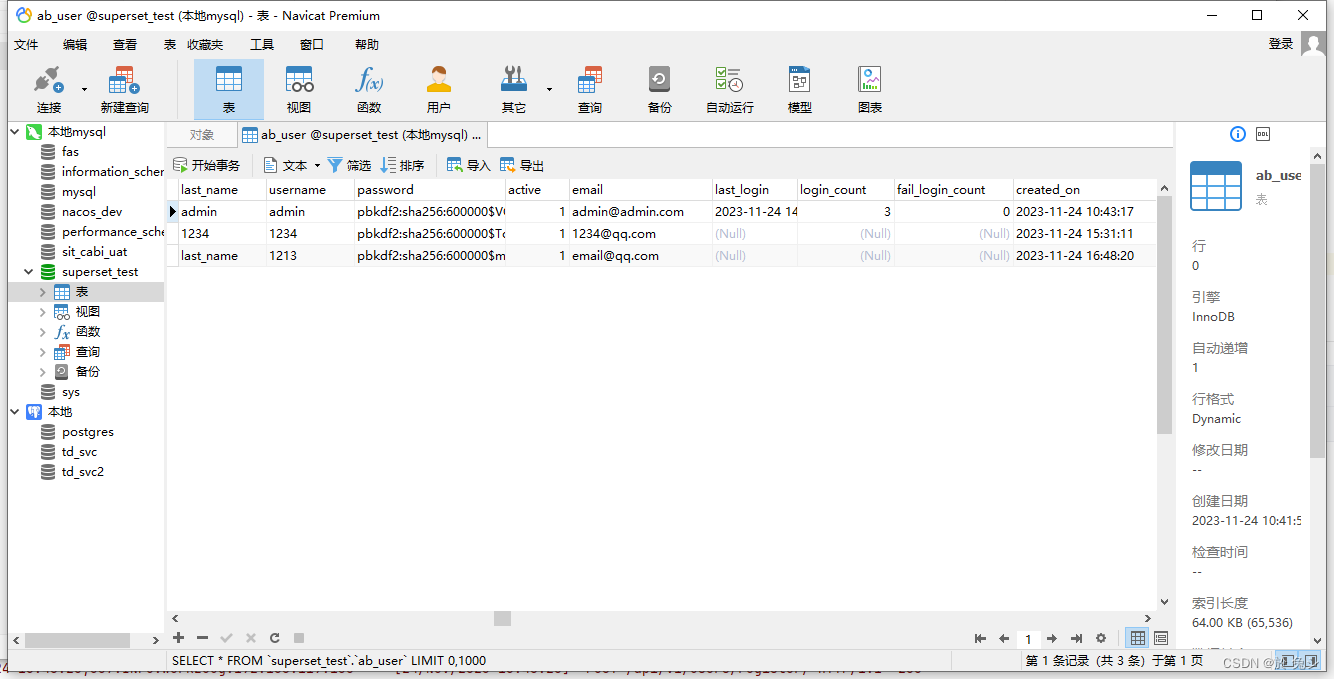This screenshot has height=679, width=1334.
Task: Click the password column header
Action: (x=430, y=190)
